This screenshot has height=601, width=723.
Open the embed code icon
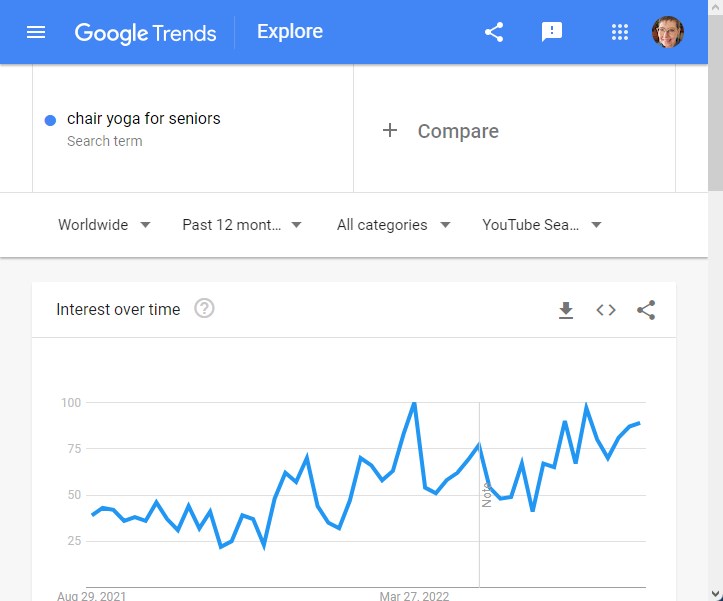click(606, 310)
